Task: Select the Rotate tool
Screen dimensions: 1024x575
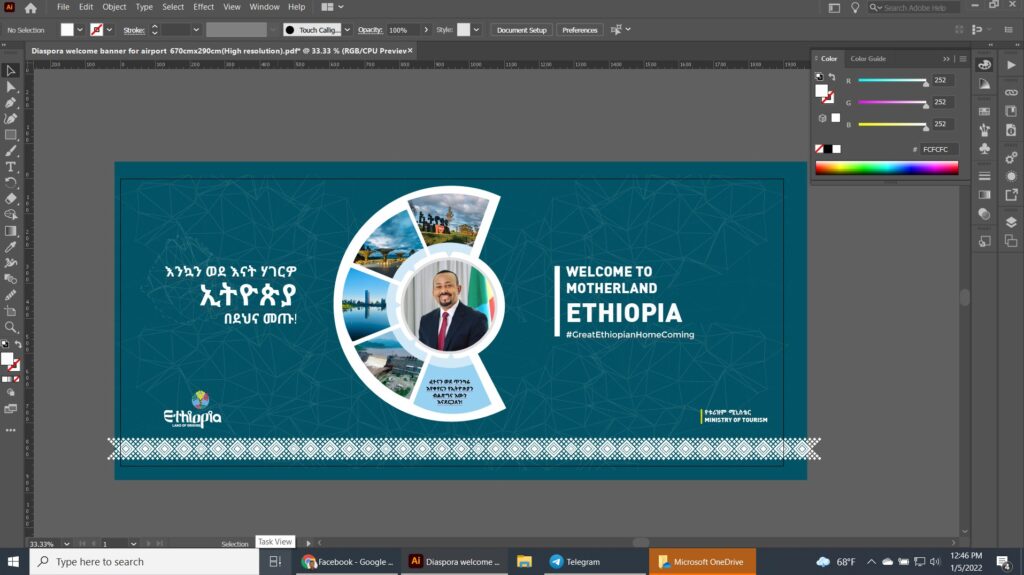Action: (x=10, y=183)
